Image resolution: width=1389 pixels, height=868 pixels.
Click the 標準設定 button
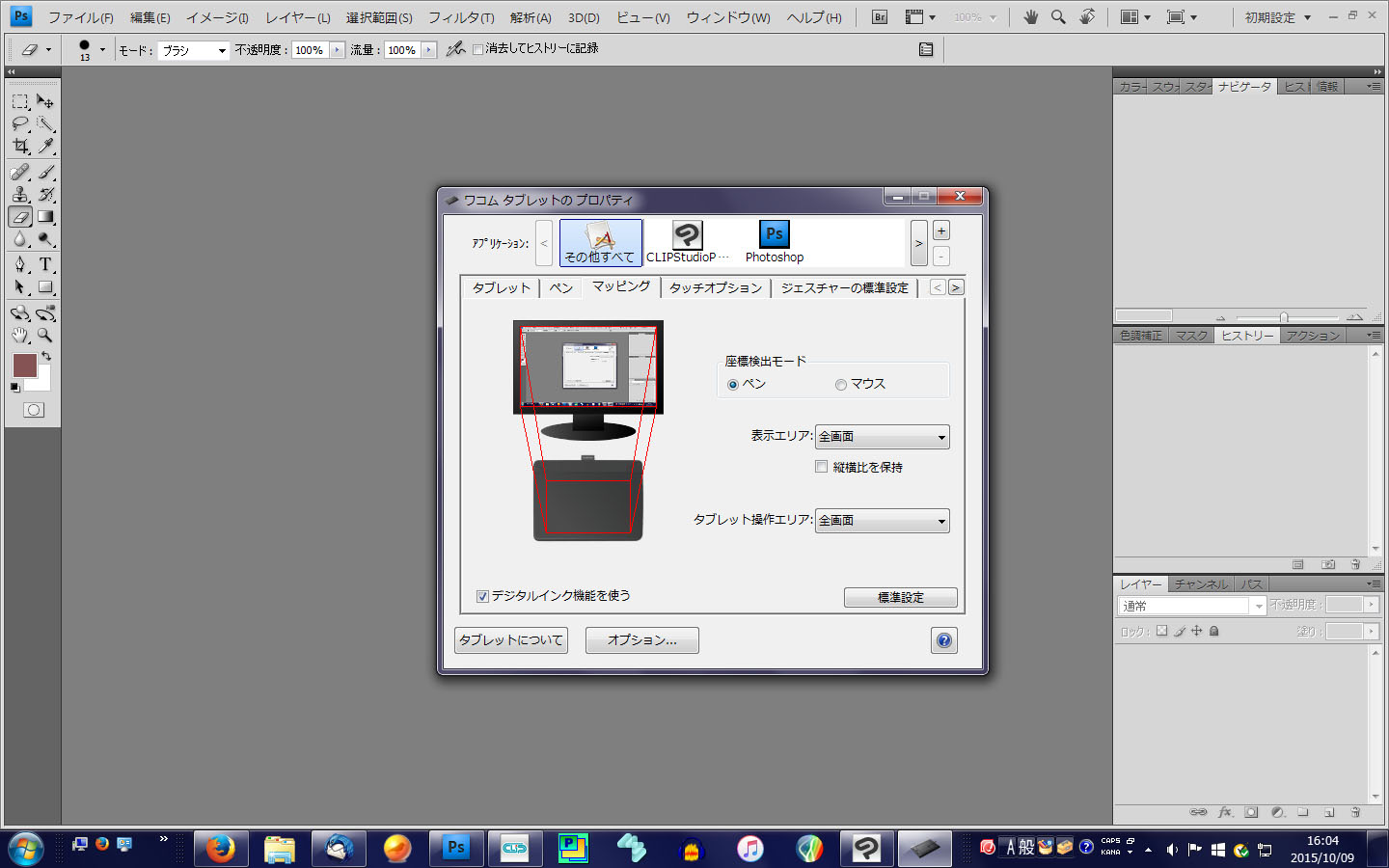[x=900, y=598]
